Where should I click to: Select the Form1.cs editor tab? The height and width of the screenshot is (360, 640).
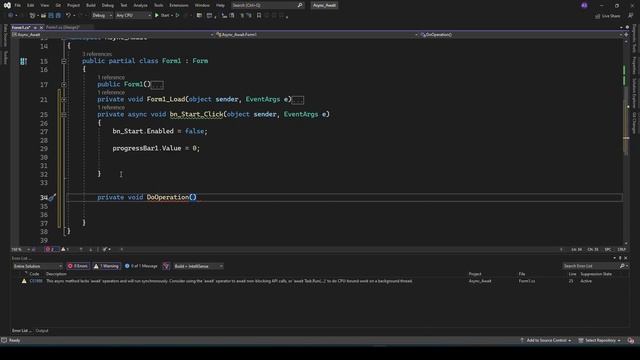pyautogui.click(x=21, y=27)
